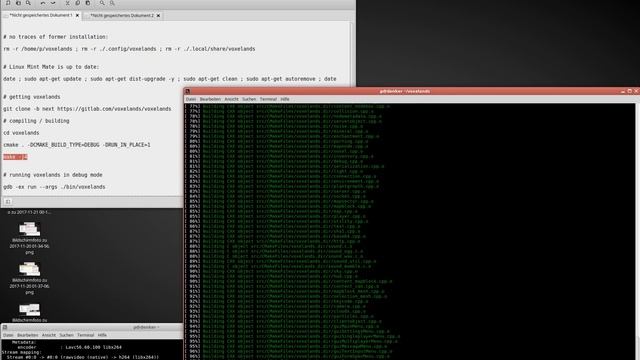
Task: Select the lowest partially hidden Bildschirmfoto desktop icon
Action: [29, 312]
